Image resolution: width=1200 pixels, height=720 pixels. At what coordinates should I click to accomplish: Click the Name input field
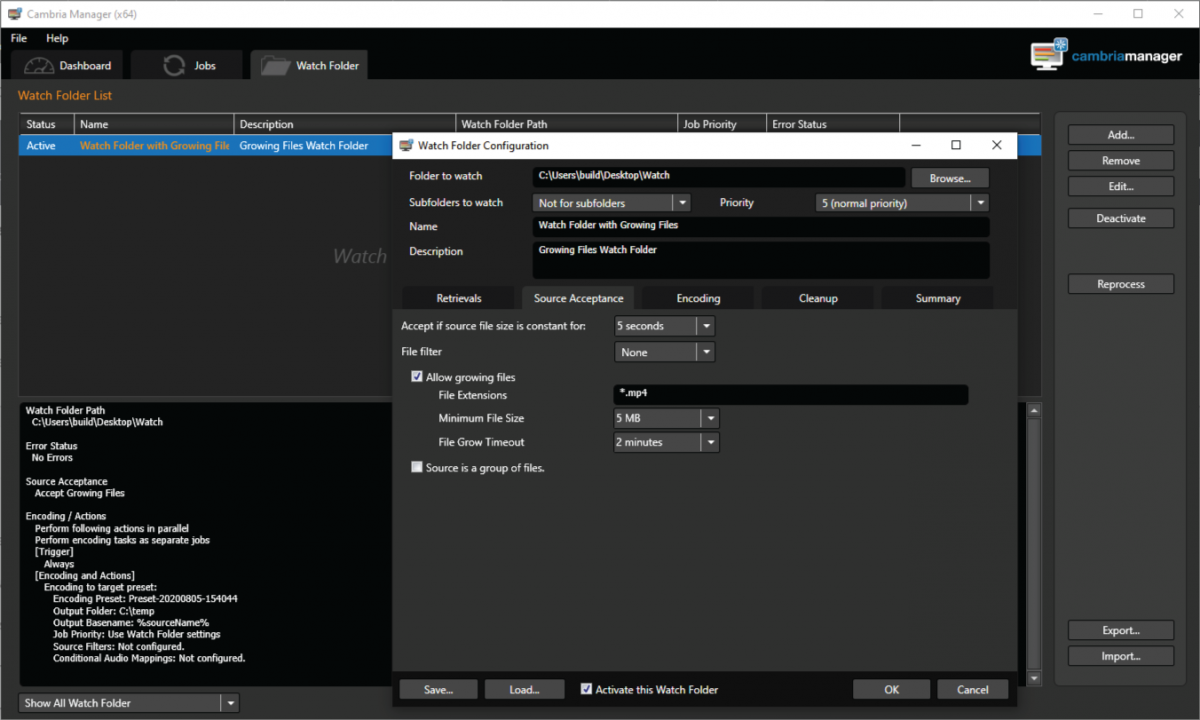(x=762, y=226)
